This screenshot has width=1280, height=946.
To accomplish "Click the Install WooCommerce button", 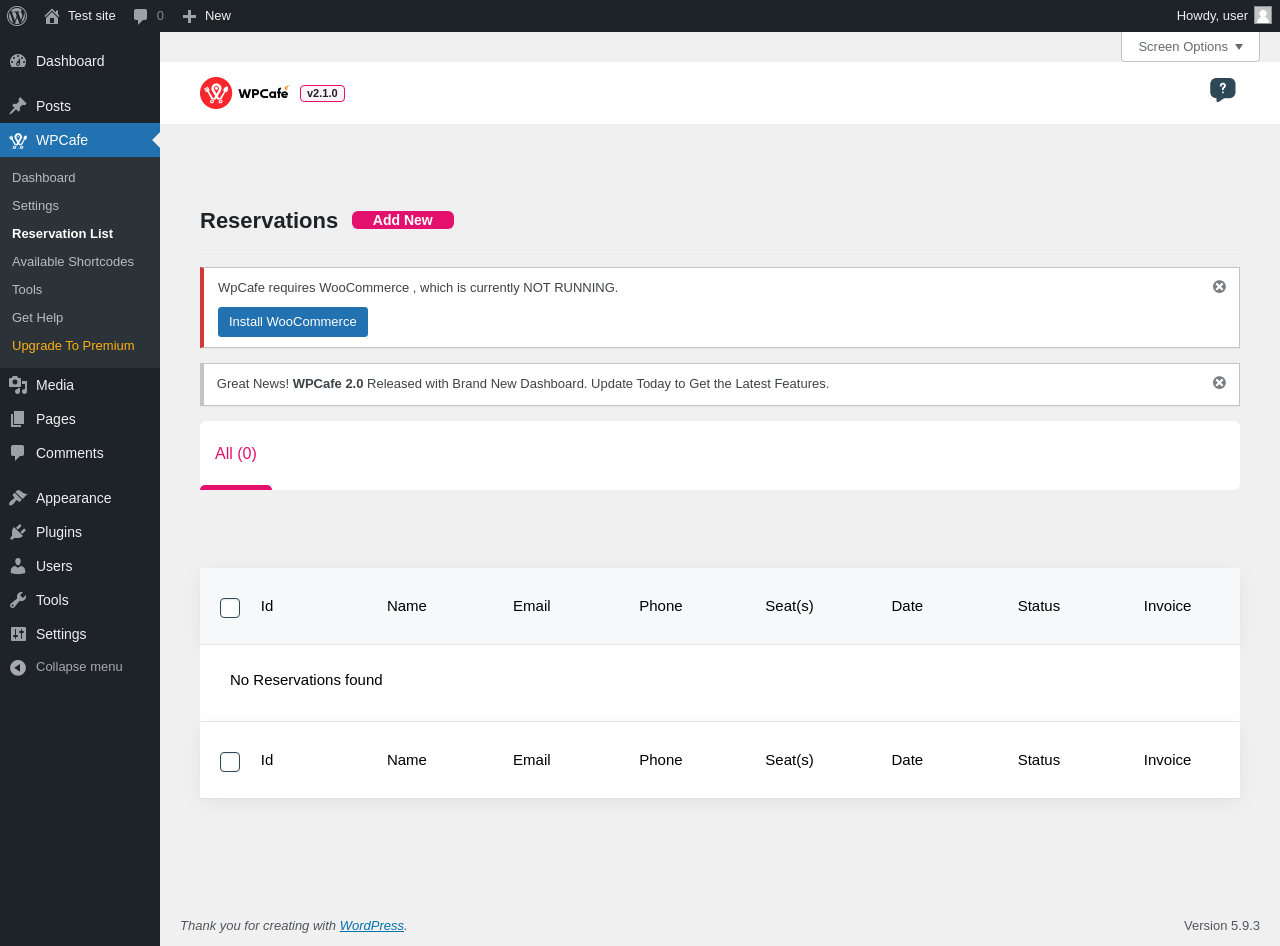I will point(293,322).
